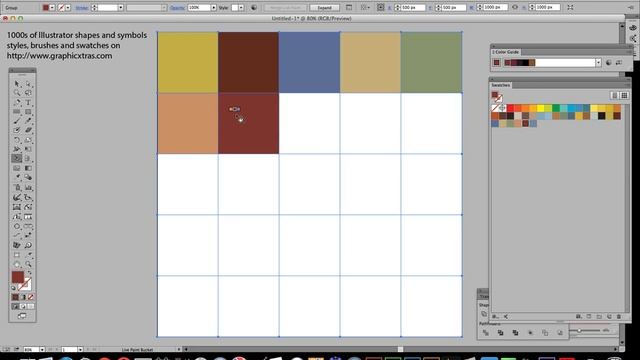Image resolution: width=640 pixels, height=360 pixels.
Task: Create new color group folder
Action: 599,317
